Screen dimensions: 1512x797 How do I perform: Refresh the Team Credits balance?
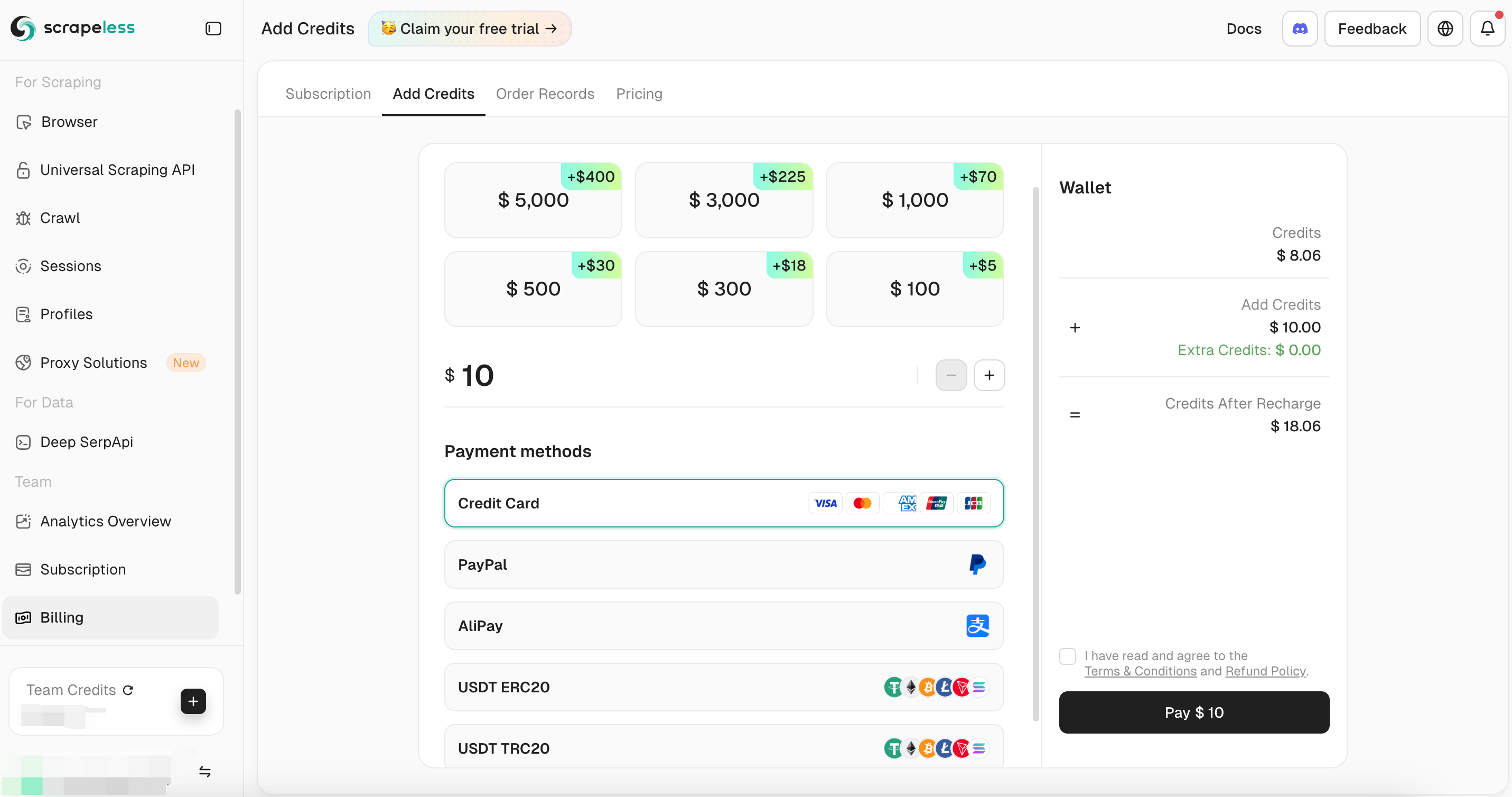(128, 690)
